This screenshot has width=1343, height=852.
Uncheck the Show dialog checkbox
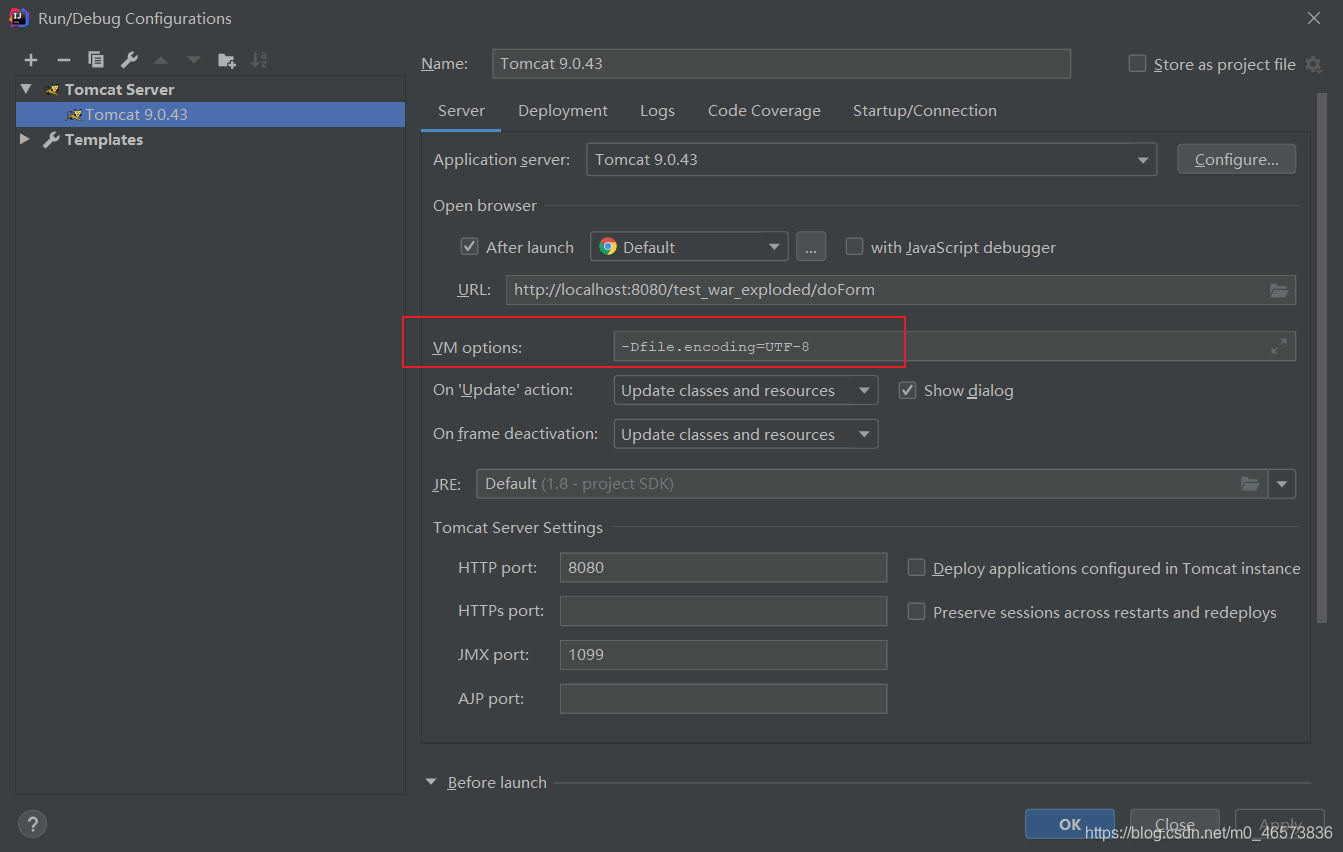point(907,390)
